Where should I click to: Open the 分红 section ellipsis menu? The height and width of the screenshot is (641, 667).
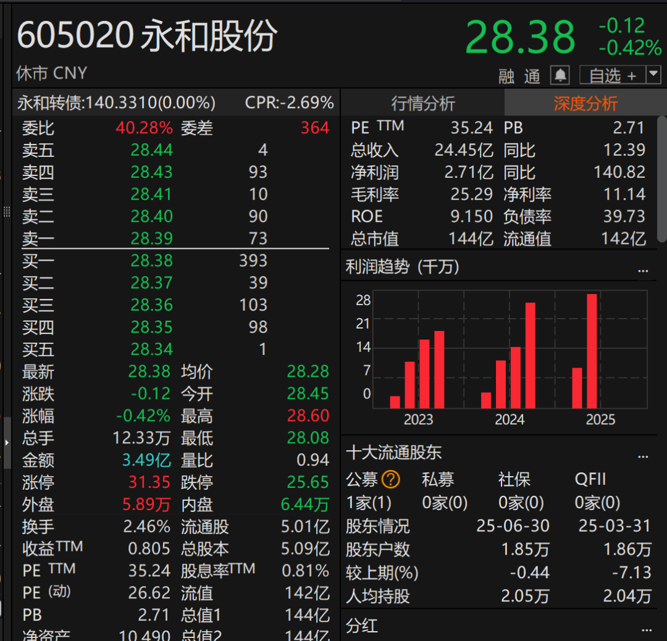click(643, 625)
